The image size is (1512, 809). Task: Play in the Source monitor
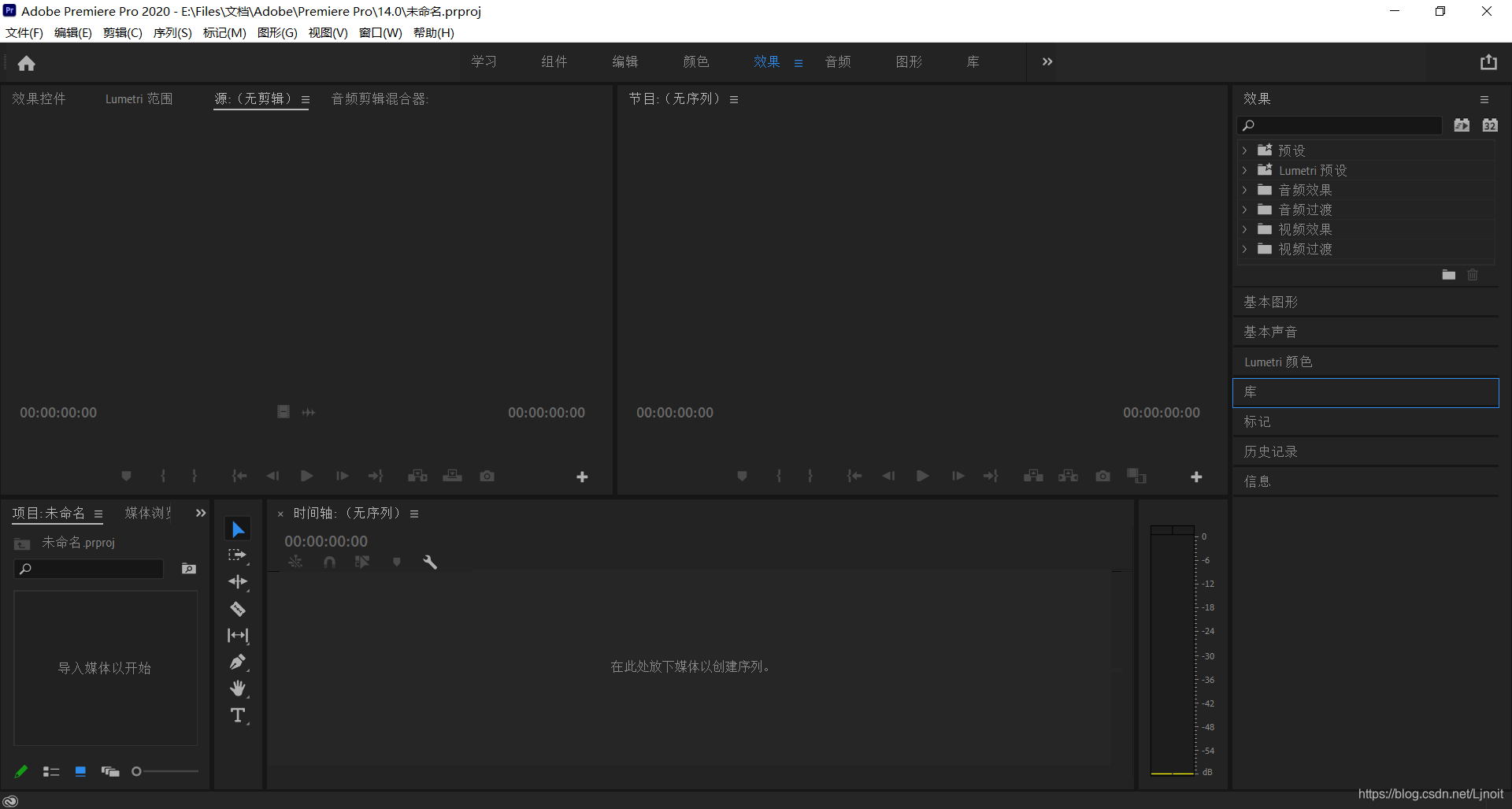(307, 476)
